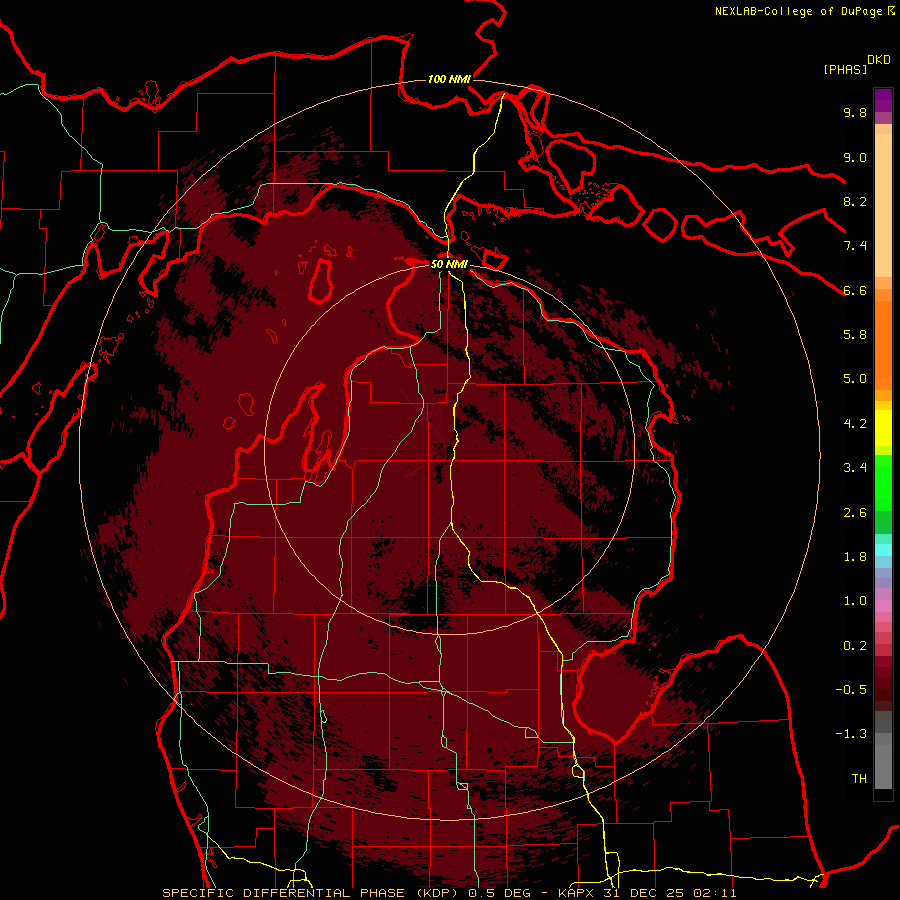Click the -1.3 scale value
The height and width of the screenshot is (900, 900).
[x=851, y=734]
